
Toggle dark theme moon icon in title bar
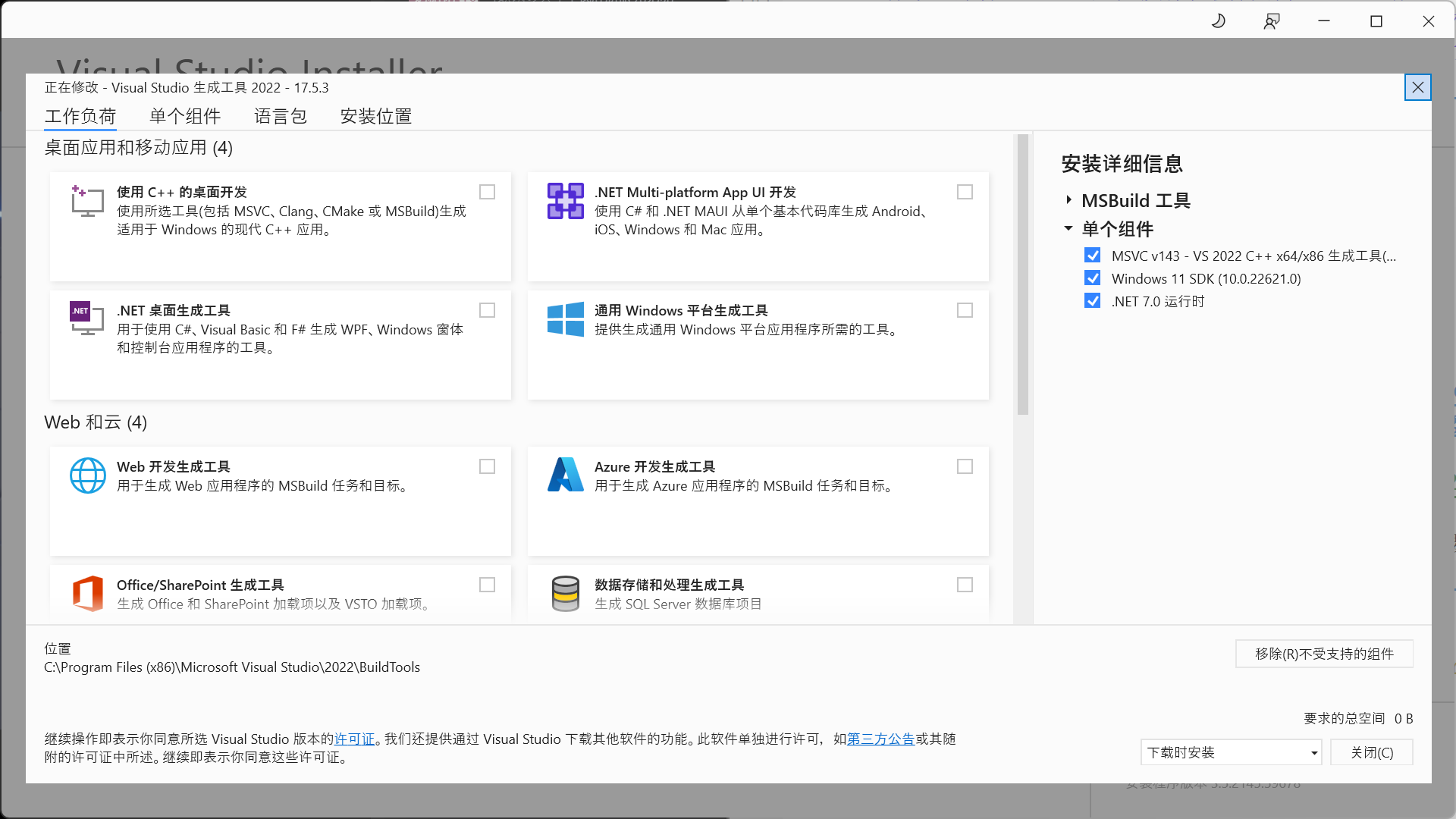(x=1219, y=21)
